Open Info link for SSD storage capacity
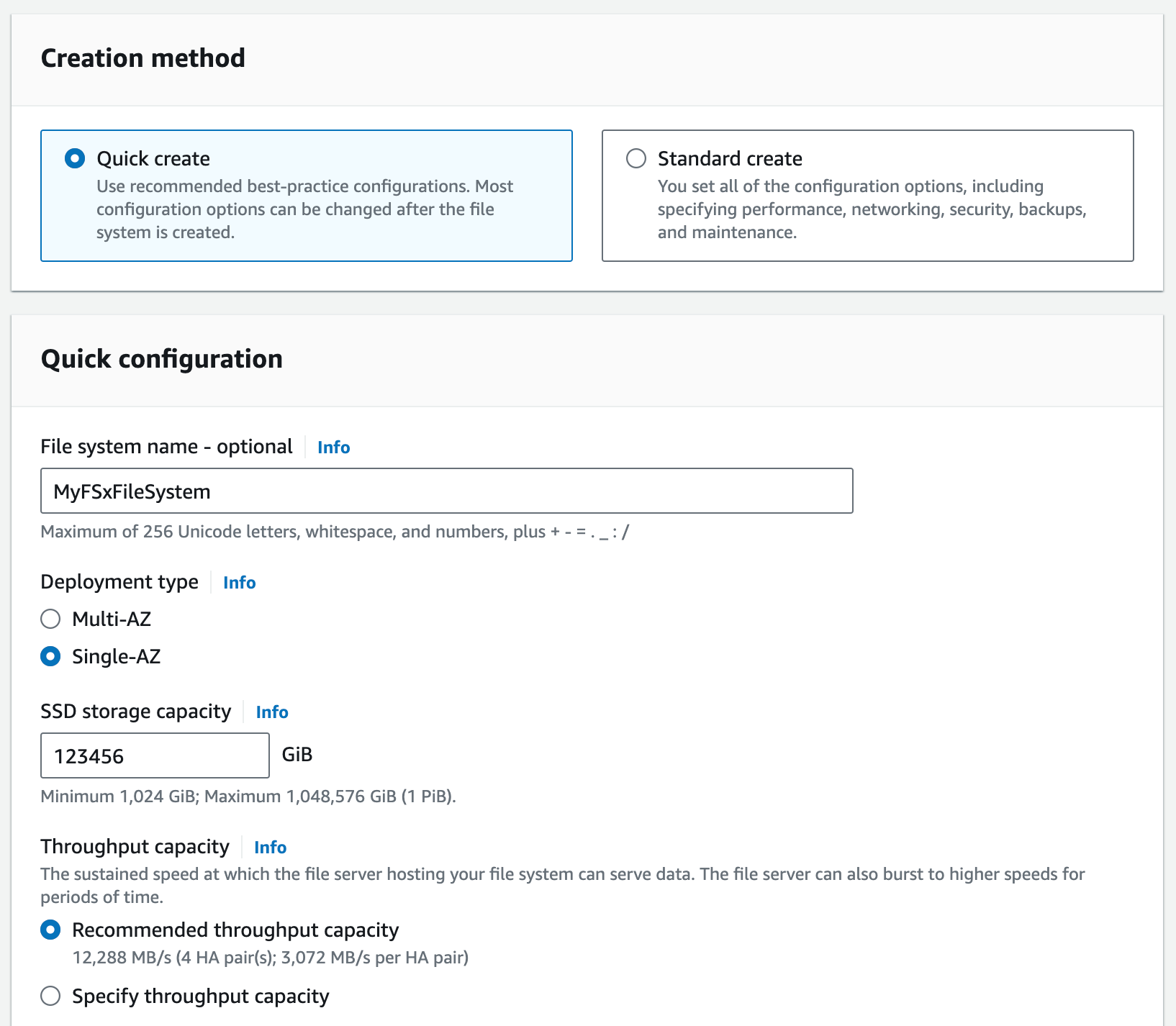The width and height of the screenshot is (1176, 1026). coord(272,712)
